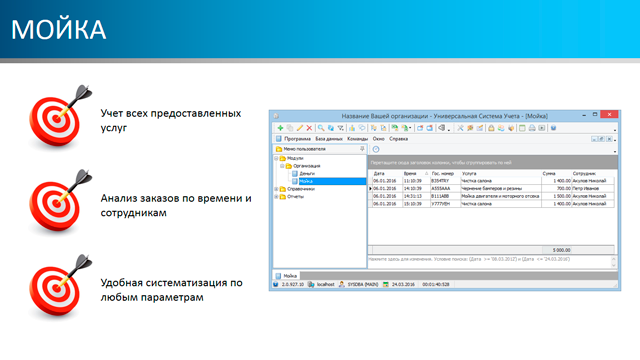
Task: Click the magnifying glass search icon
Action: (321, 128)
